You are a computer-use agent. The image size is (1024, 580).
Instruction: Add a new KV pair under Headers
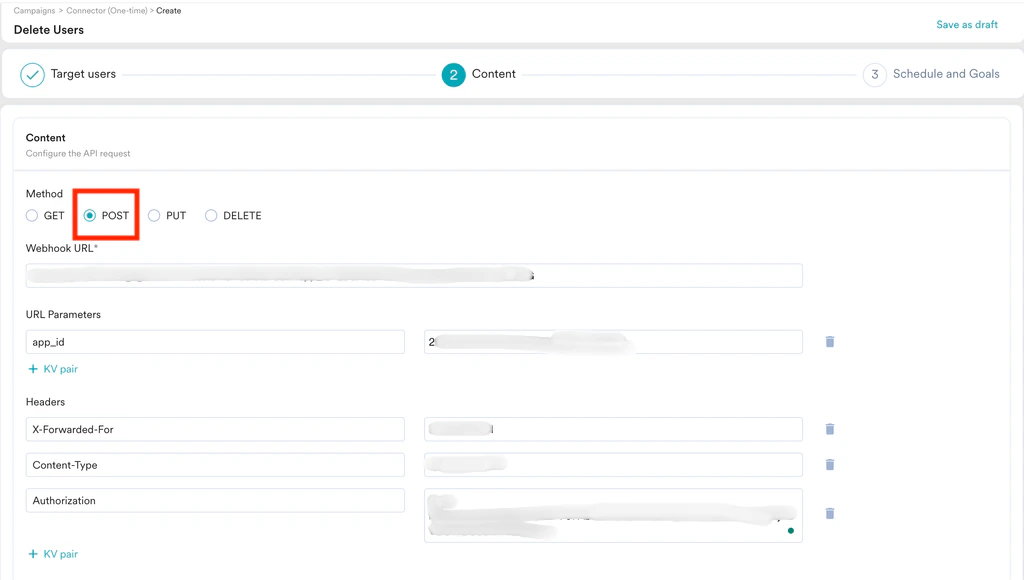tap(51, 553)
